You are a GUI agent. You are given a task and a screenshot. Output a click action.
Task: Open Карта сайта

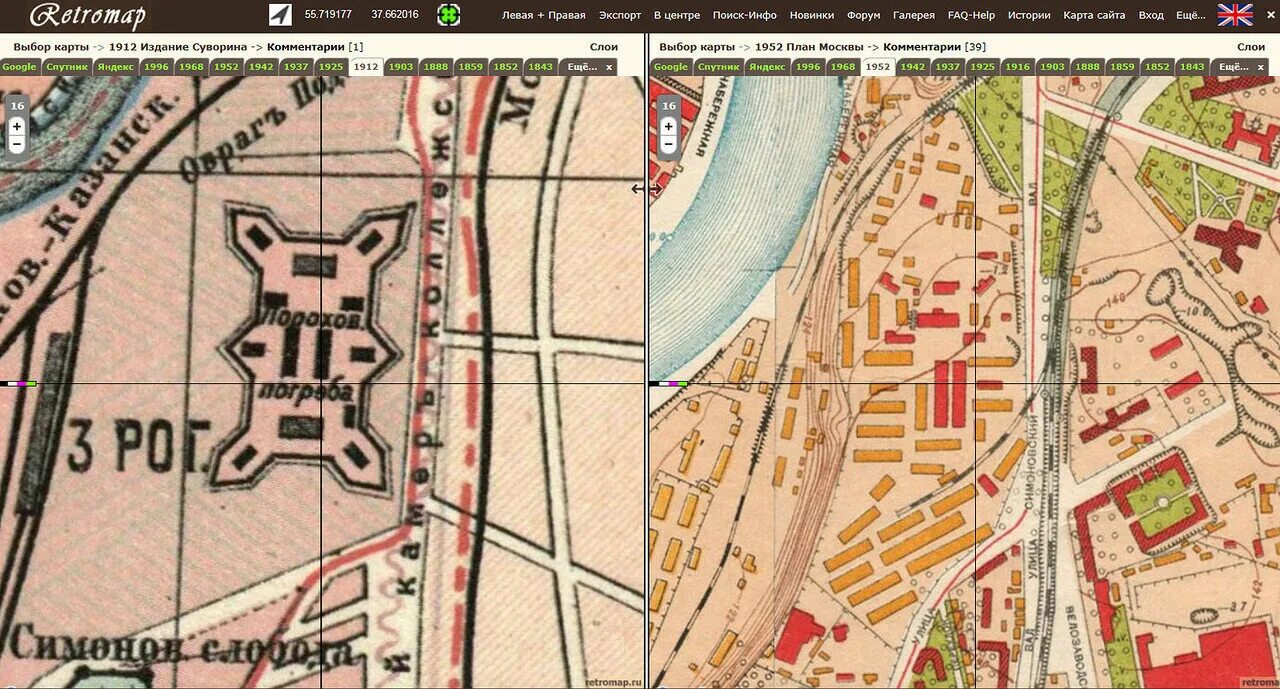point(1094,15)
